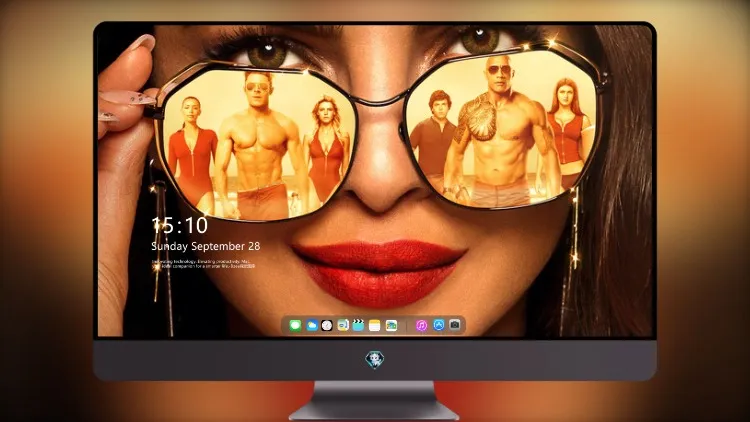Click the monitor chin logo badge

(x=375, y=360)
